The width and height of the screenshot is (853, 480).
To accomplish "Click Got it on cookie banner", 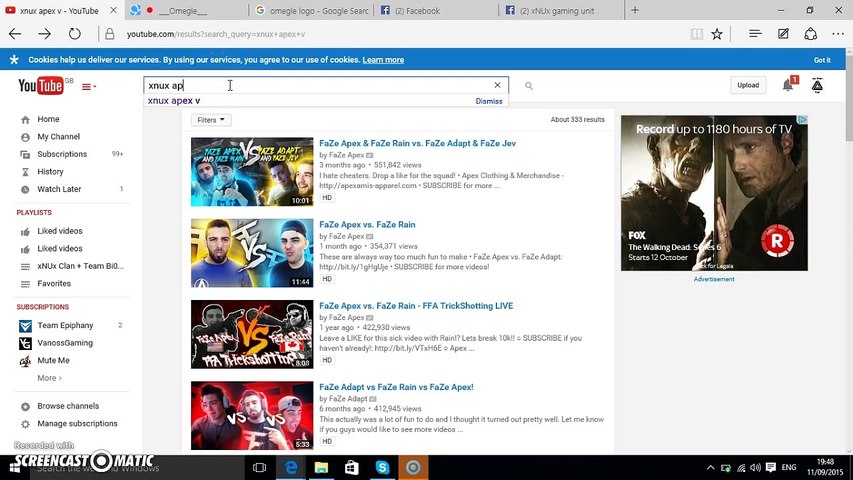I will click(822, 60).
